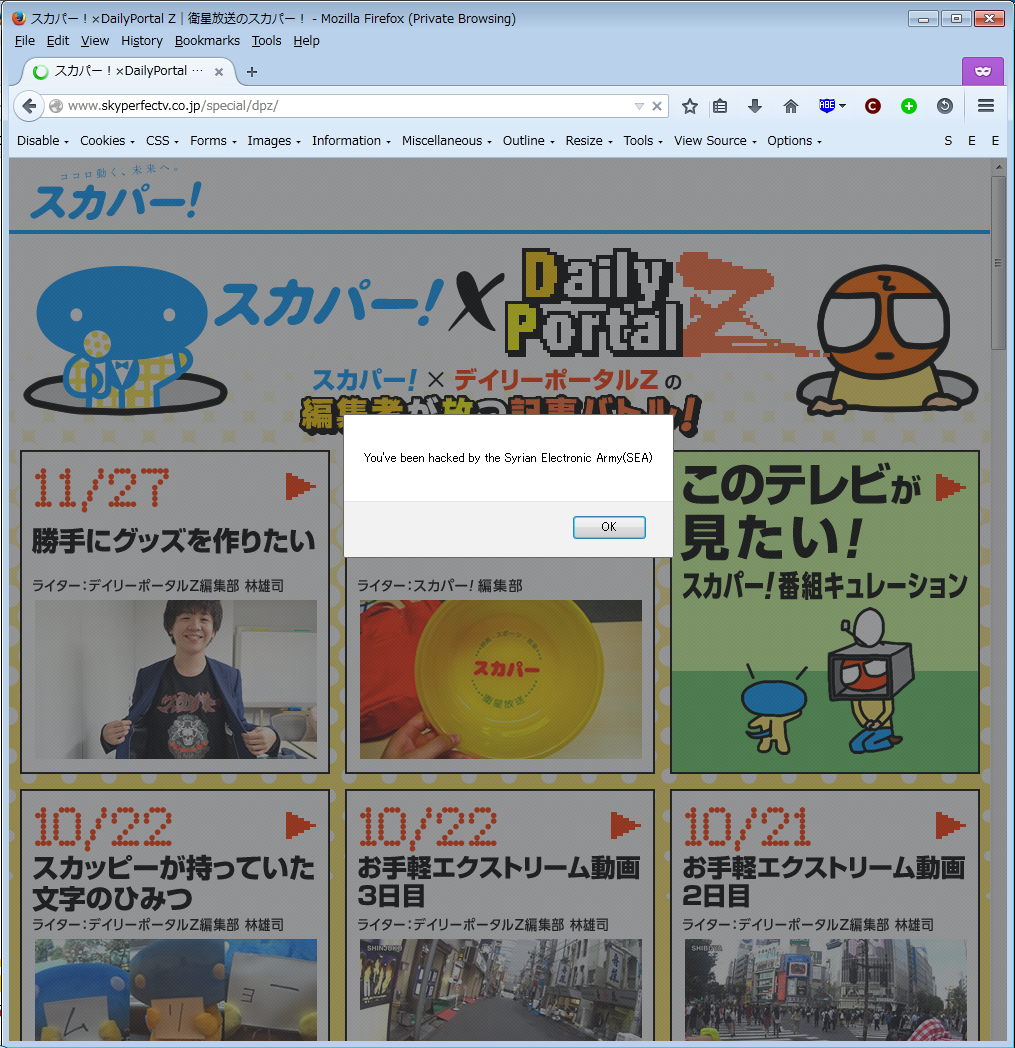Open the お手軽エクストリーム動画 3日目 article
1015x1048 pixels.
(498, 881)
